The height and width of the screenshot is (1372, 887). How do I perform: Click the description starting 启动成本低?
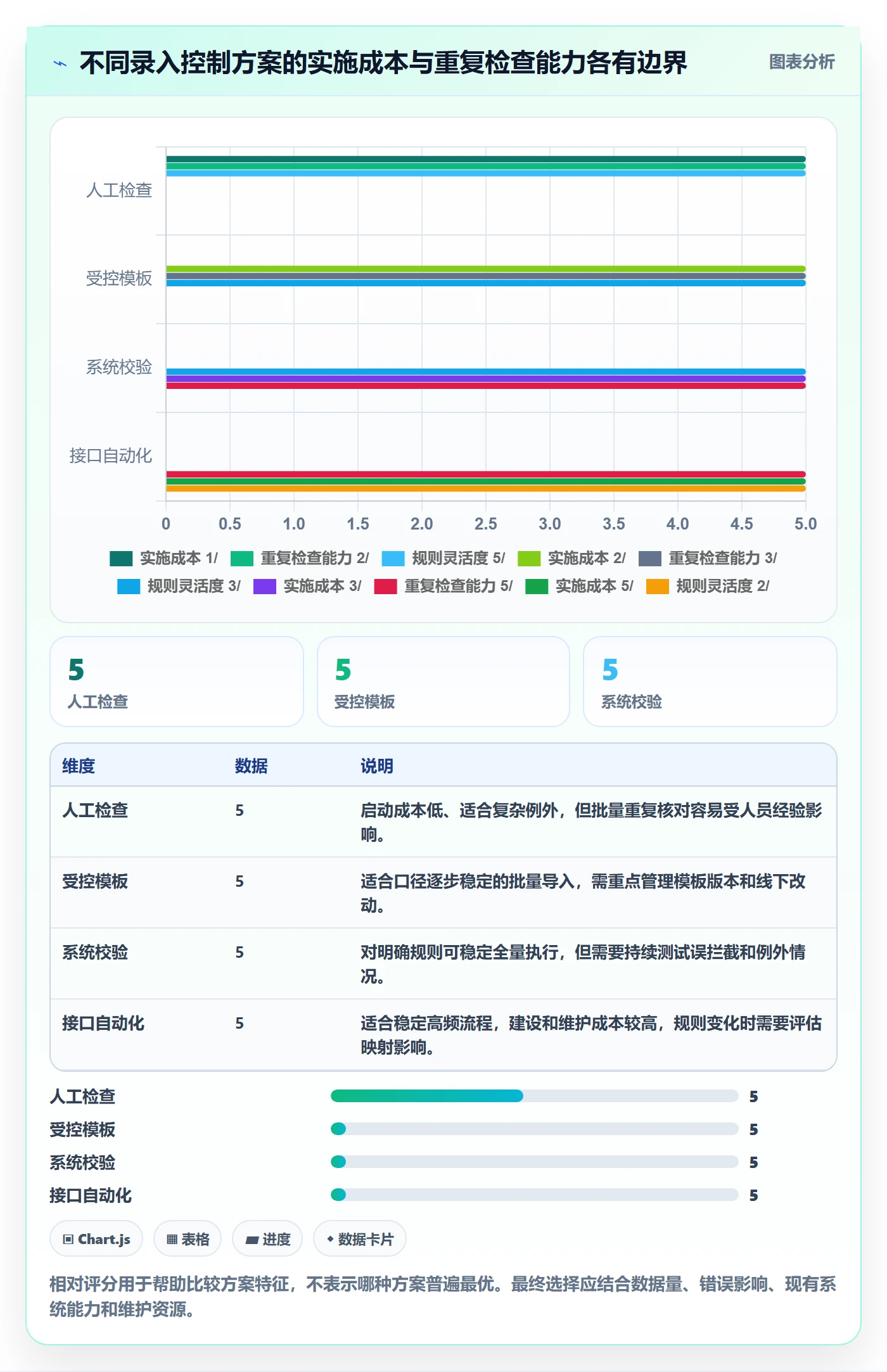(592, 822)
